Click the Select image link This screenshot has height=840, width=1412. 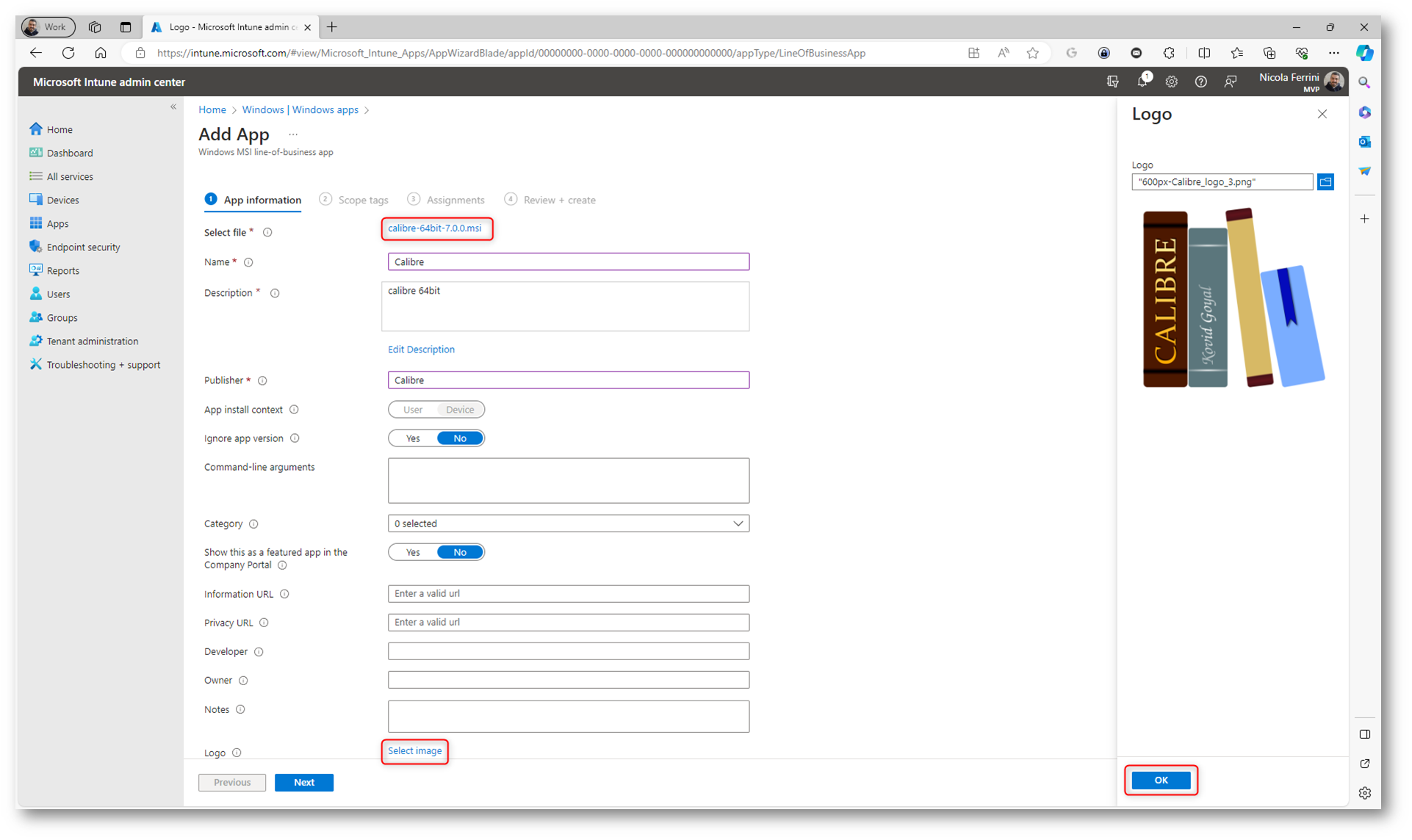pyautogui.click(x=414, y=750)
